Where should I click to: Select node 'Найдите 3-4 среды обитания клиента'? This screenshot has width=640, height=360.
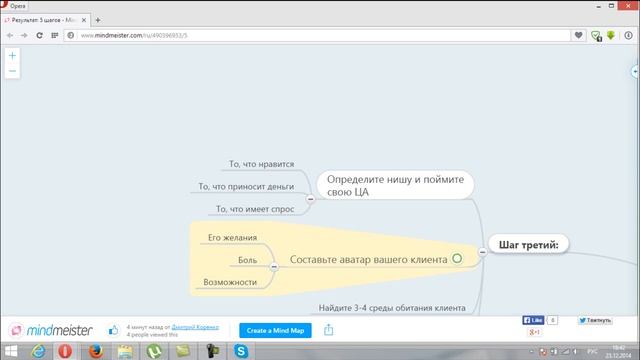(392, 308)
